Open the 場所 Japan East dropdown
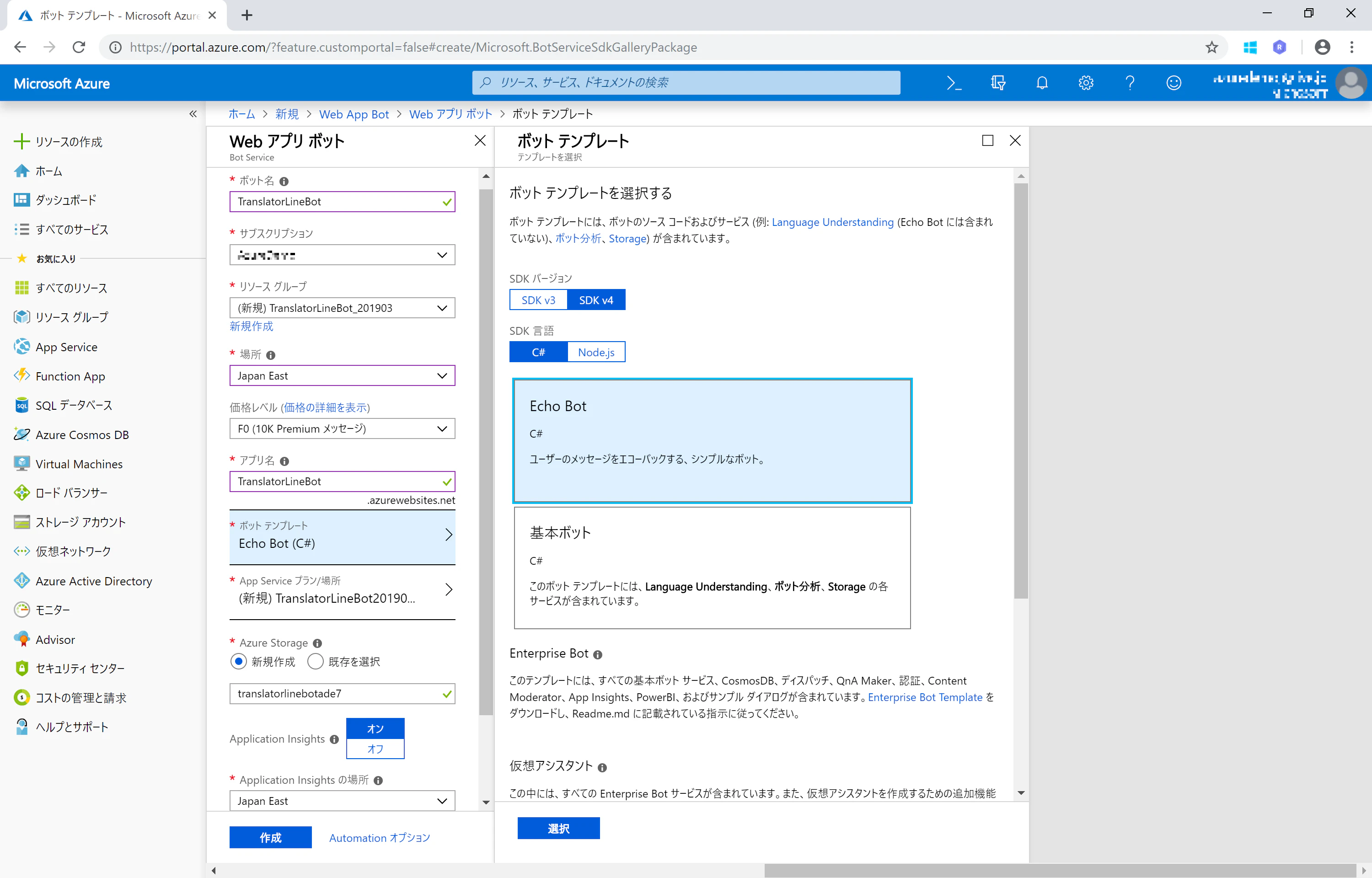This screenshot has width=1372, height=878. coord(342,376)
